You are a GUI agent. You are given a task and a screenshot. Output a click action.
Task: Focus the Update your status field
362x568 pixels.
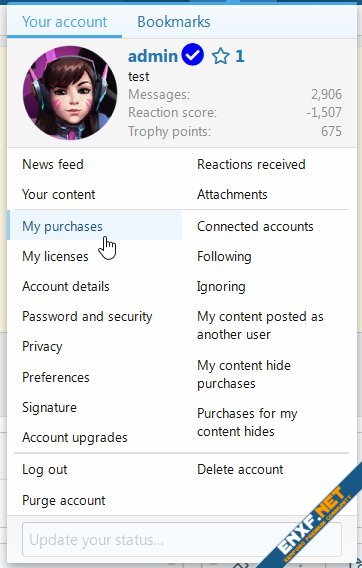tap(182, 539)
